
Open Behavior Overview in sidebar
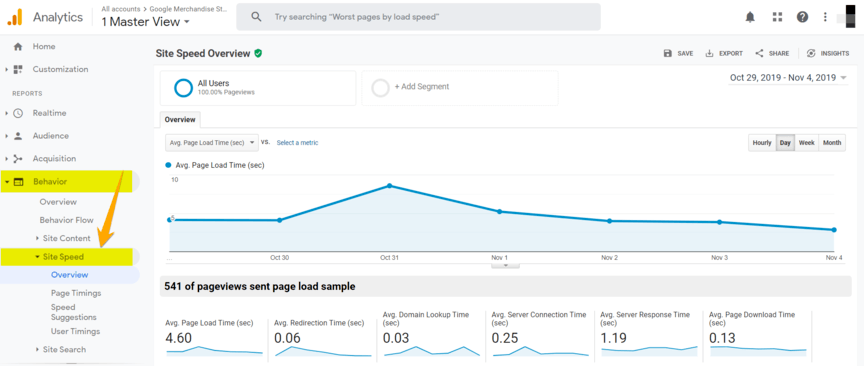tap(58, 202)
